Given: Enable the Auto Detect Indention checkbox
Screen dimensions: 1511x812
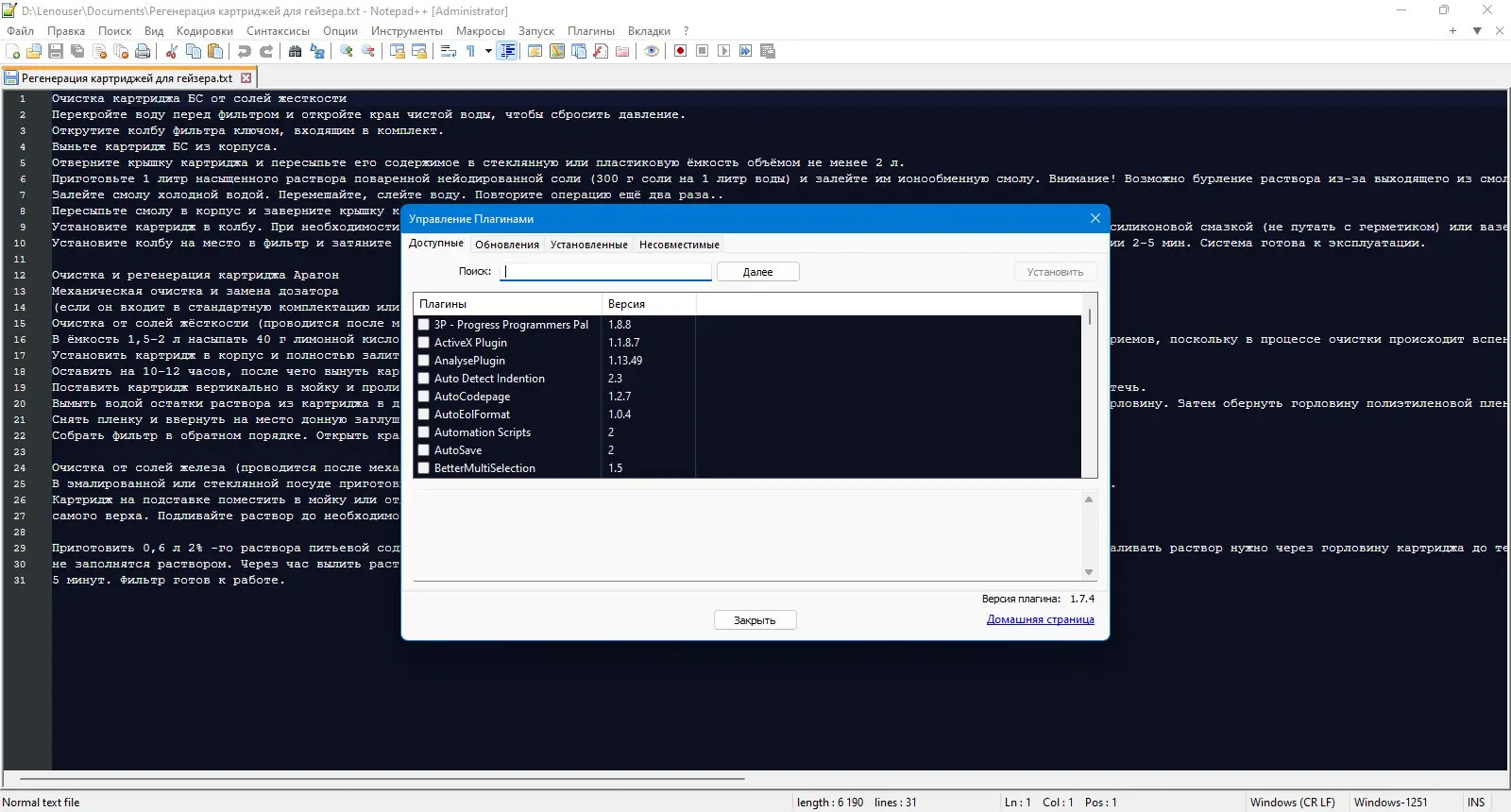Looking at the screenshot, I should (x=424, y=379).
